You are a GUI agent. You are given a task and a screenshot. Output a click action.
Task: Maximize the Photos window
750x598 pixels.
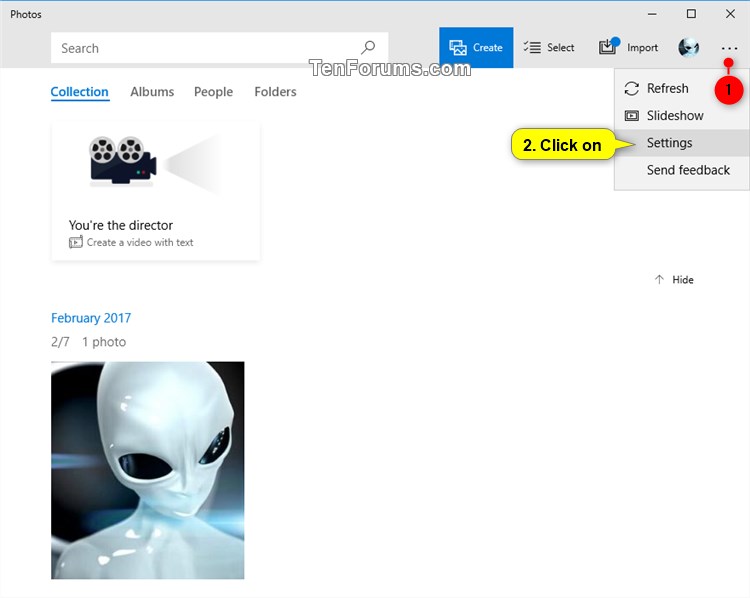tap(691, 14)
